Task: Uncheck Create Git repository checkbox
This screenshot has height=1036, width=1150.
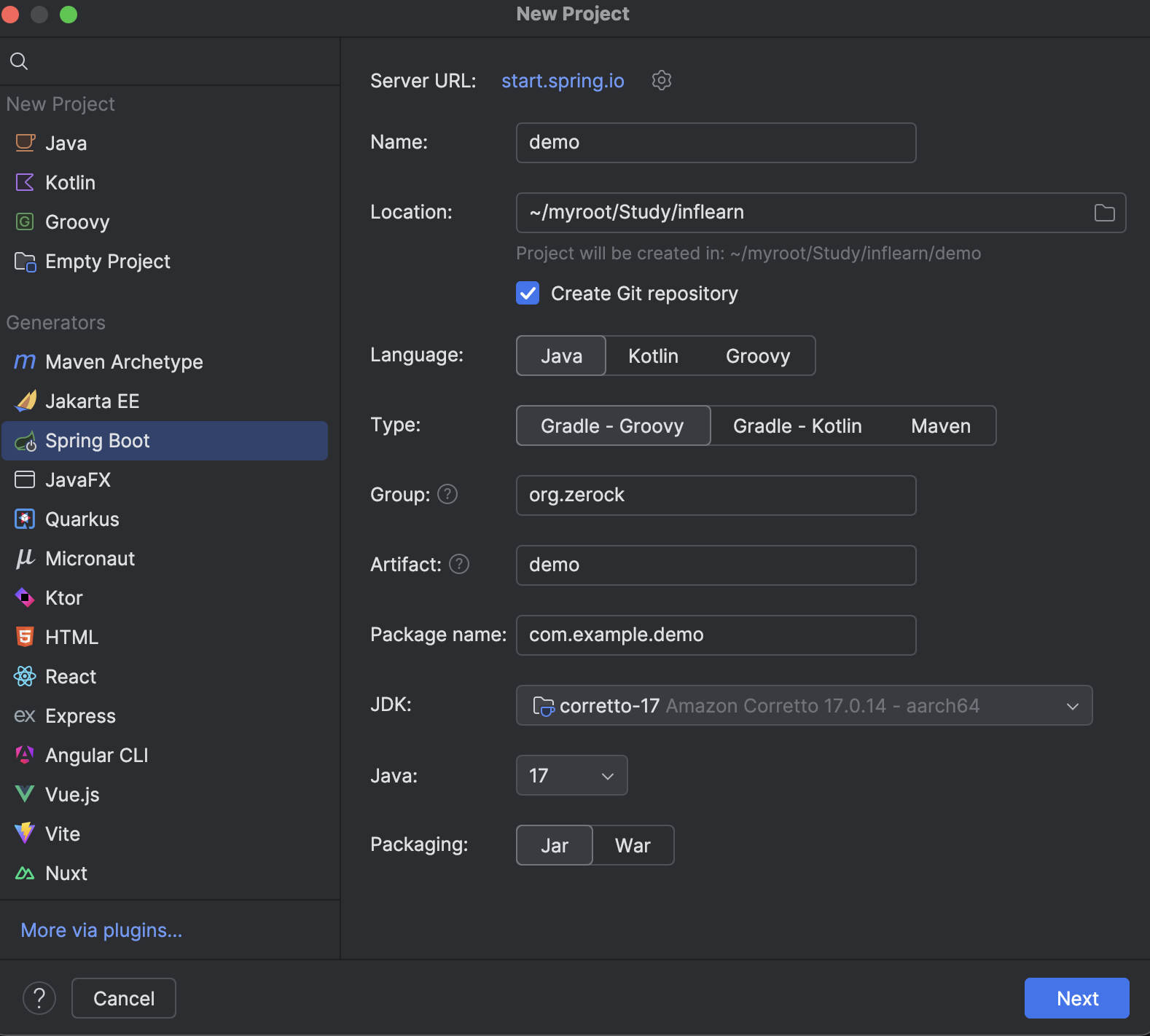Action: click(x=528, y=293)
